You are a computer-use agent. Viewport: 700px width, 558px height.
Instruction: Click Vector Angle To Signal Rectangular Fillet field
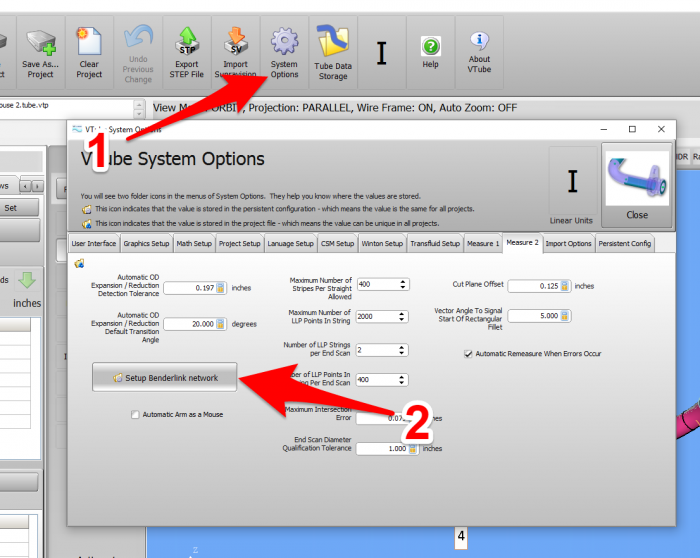pos(539,316)
